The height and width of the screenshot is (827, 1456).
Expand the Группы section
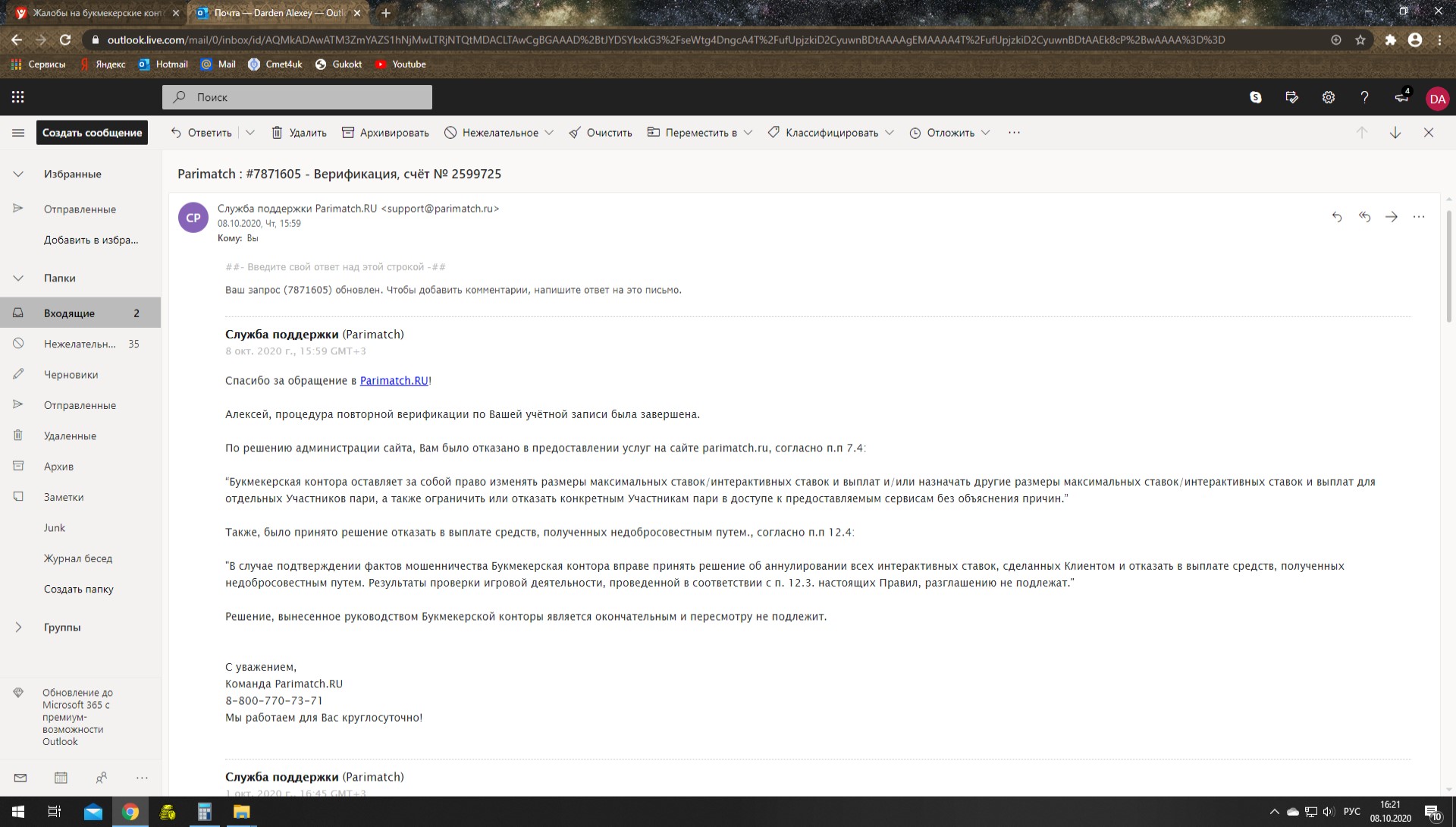pos(18,627)
